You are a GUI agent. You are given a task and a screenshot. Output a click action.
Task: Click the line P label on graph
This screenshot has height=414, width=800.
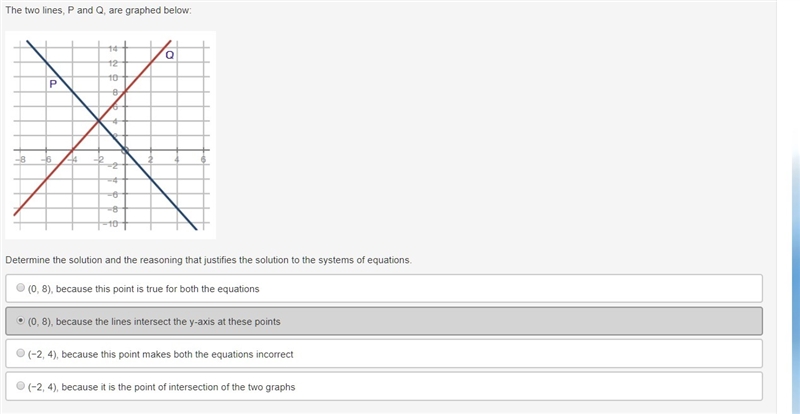pyautogui.click(x=53, y=84)
